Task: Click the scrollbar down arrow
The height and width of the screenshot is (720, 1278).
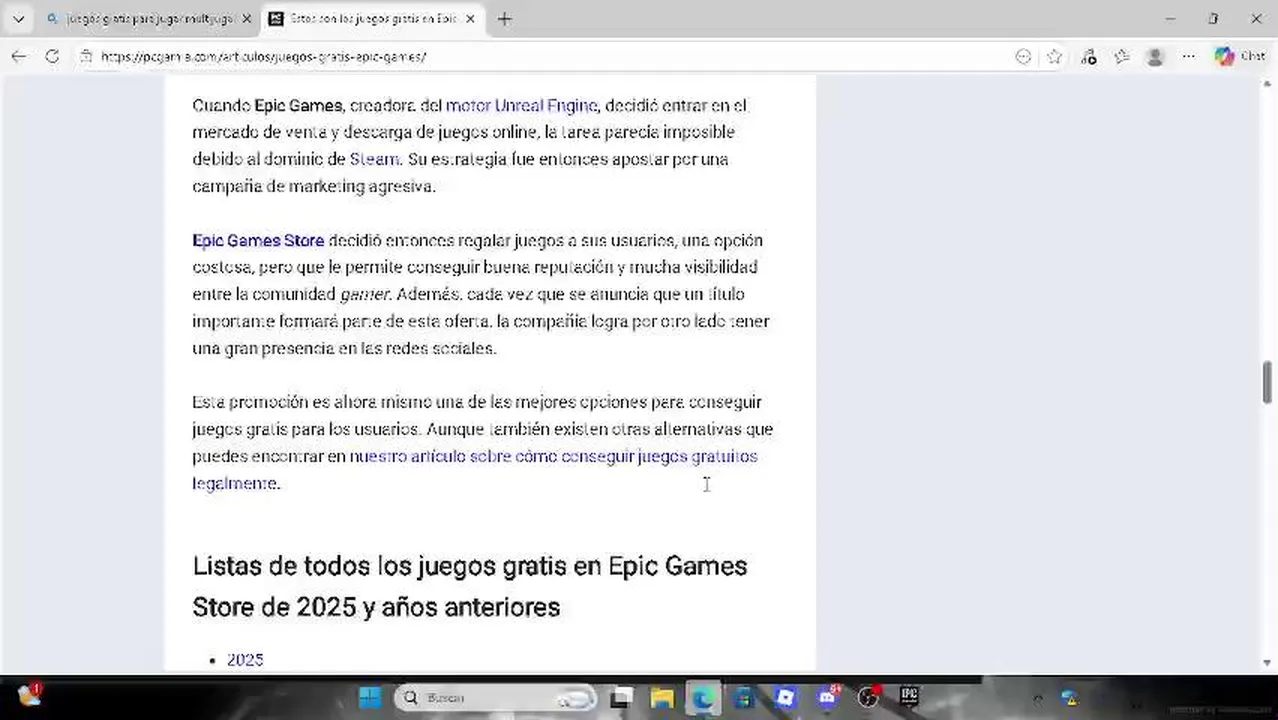Action: point(1267,662)
